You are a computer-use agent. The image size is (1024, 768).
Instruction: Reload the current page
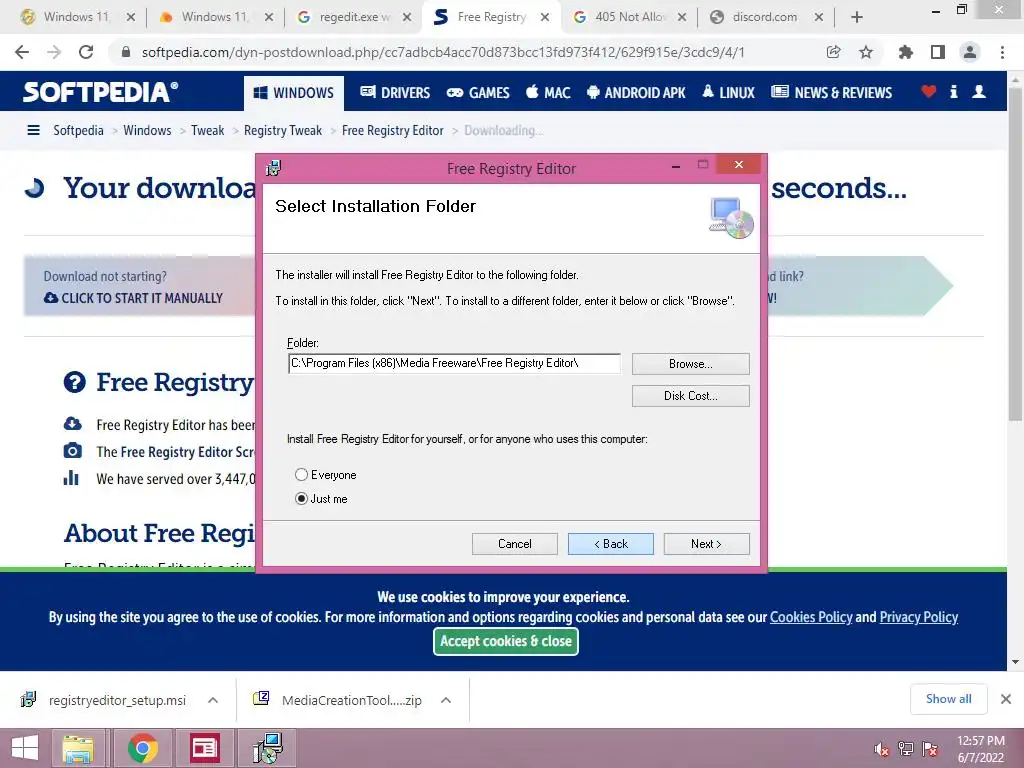point(86,52)
